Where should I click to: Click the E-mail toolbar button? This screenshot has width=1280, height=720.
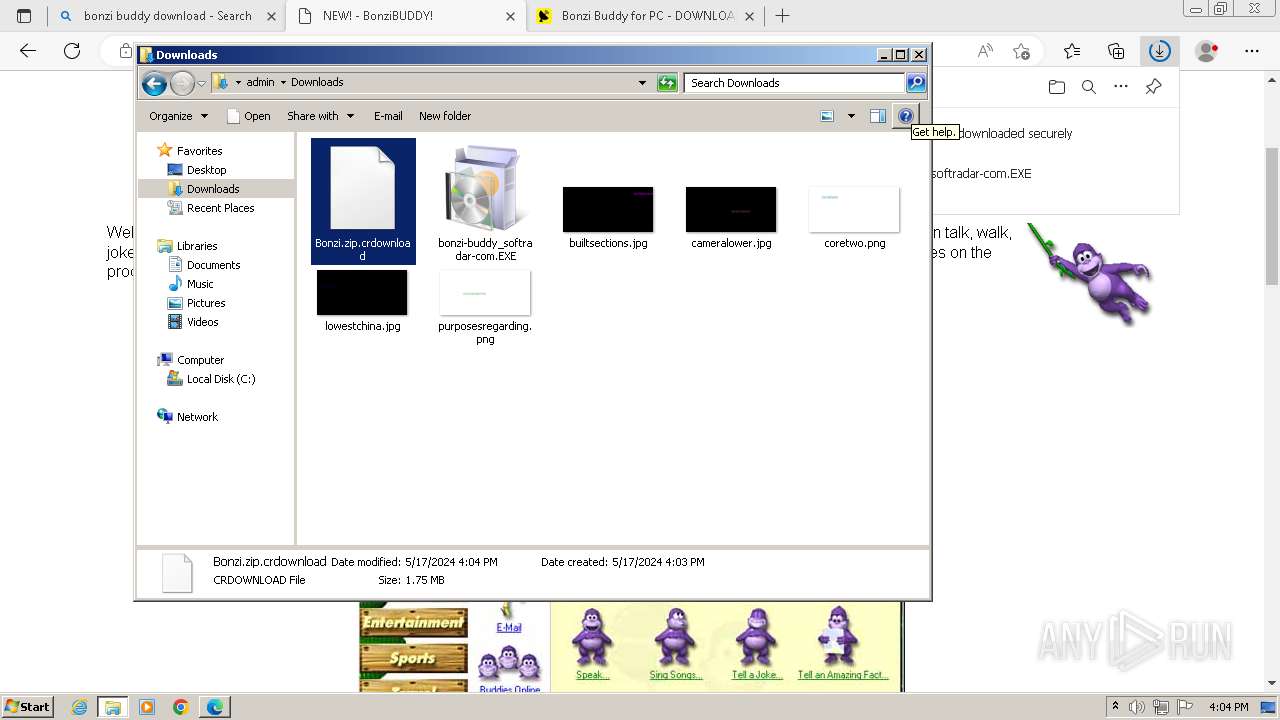(388, 116)
